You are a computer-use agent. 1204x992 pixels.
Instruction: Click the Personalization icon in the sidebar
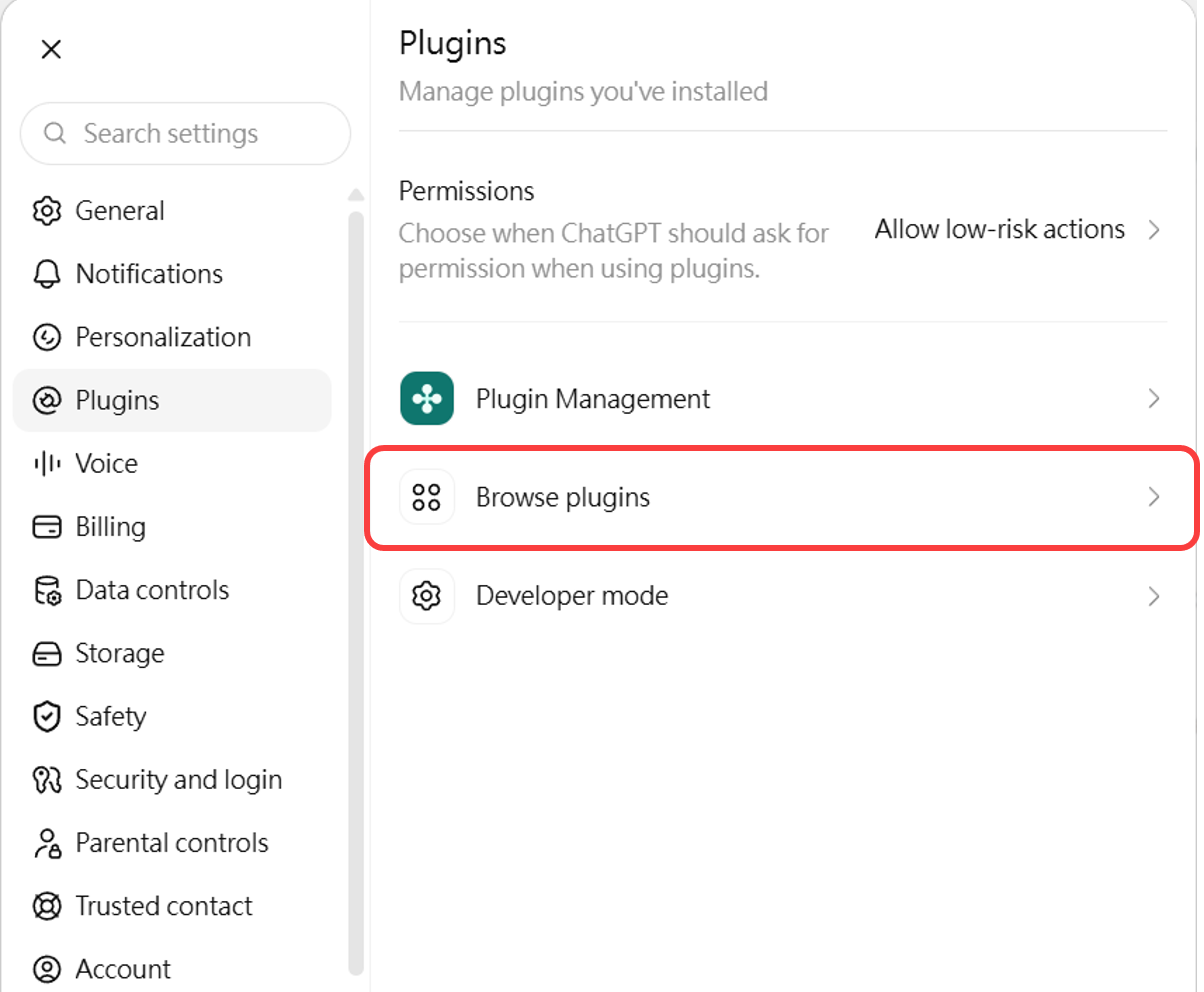tap(46, 337)
